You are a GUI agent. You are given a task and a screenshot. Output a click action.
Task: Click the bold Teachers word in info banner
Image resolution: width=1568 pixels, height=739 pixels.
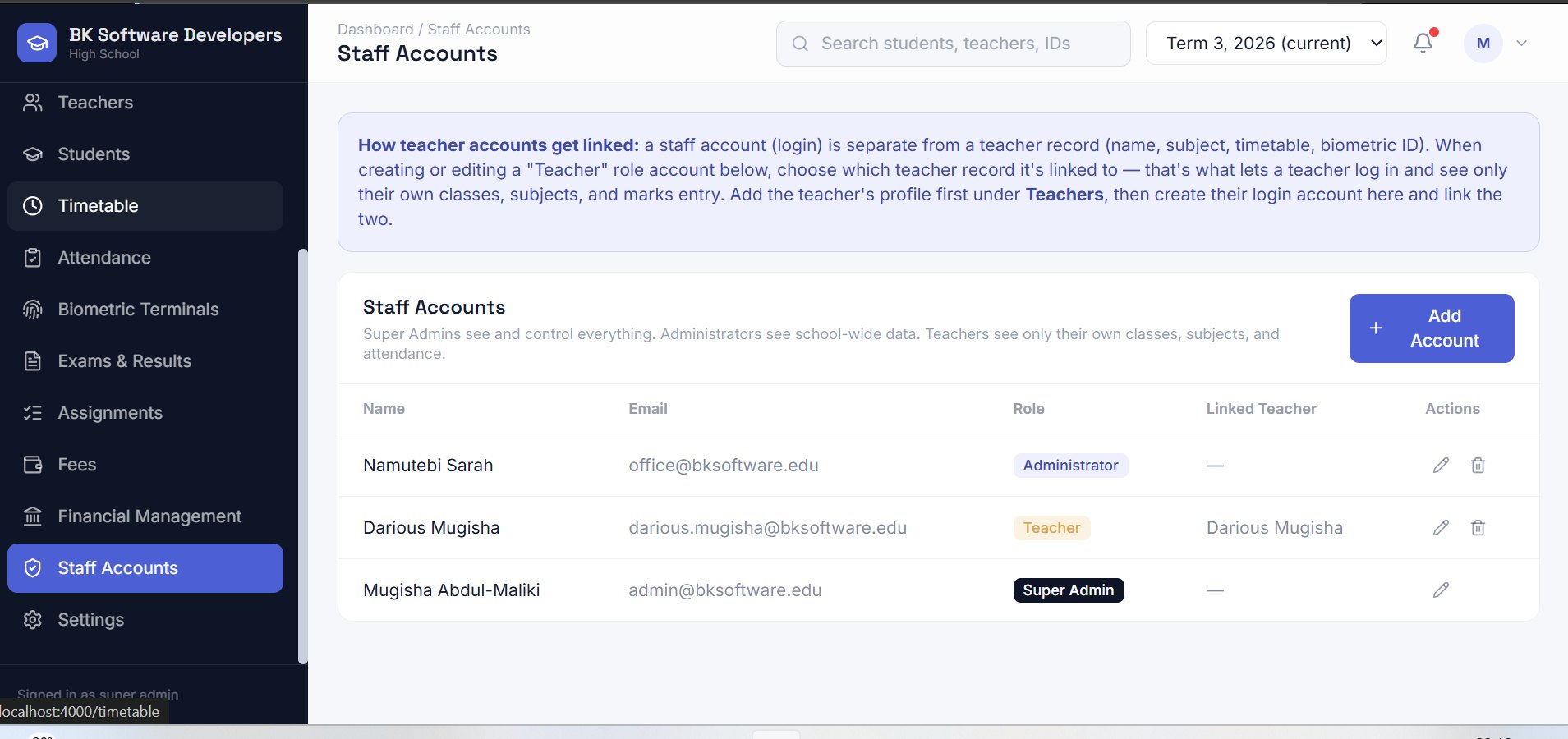click(x=1064, y=195)
